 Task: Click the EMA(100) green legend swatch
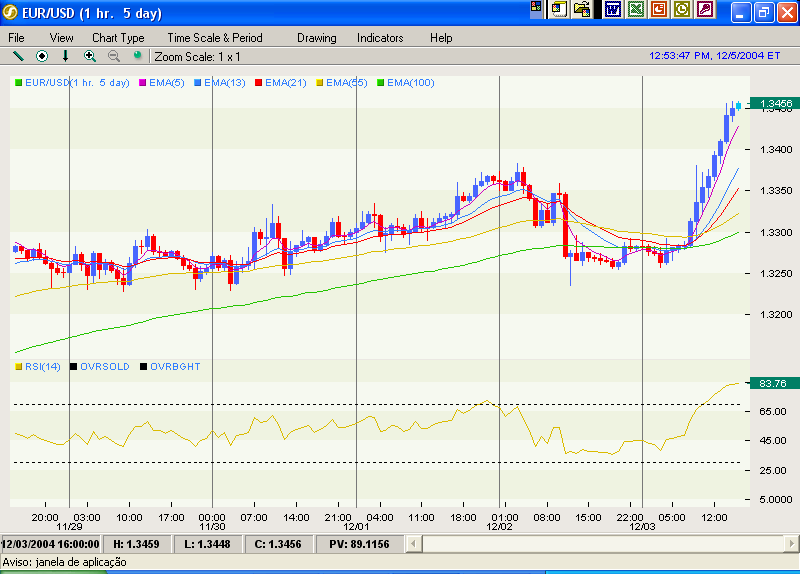(380, 83)
